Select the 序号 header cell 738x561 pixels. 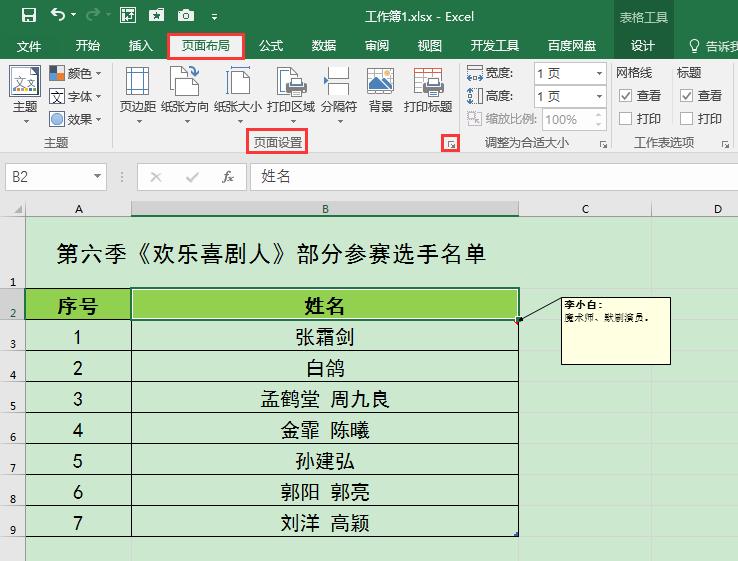click(78, 305)
